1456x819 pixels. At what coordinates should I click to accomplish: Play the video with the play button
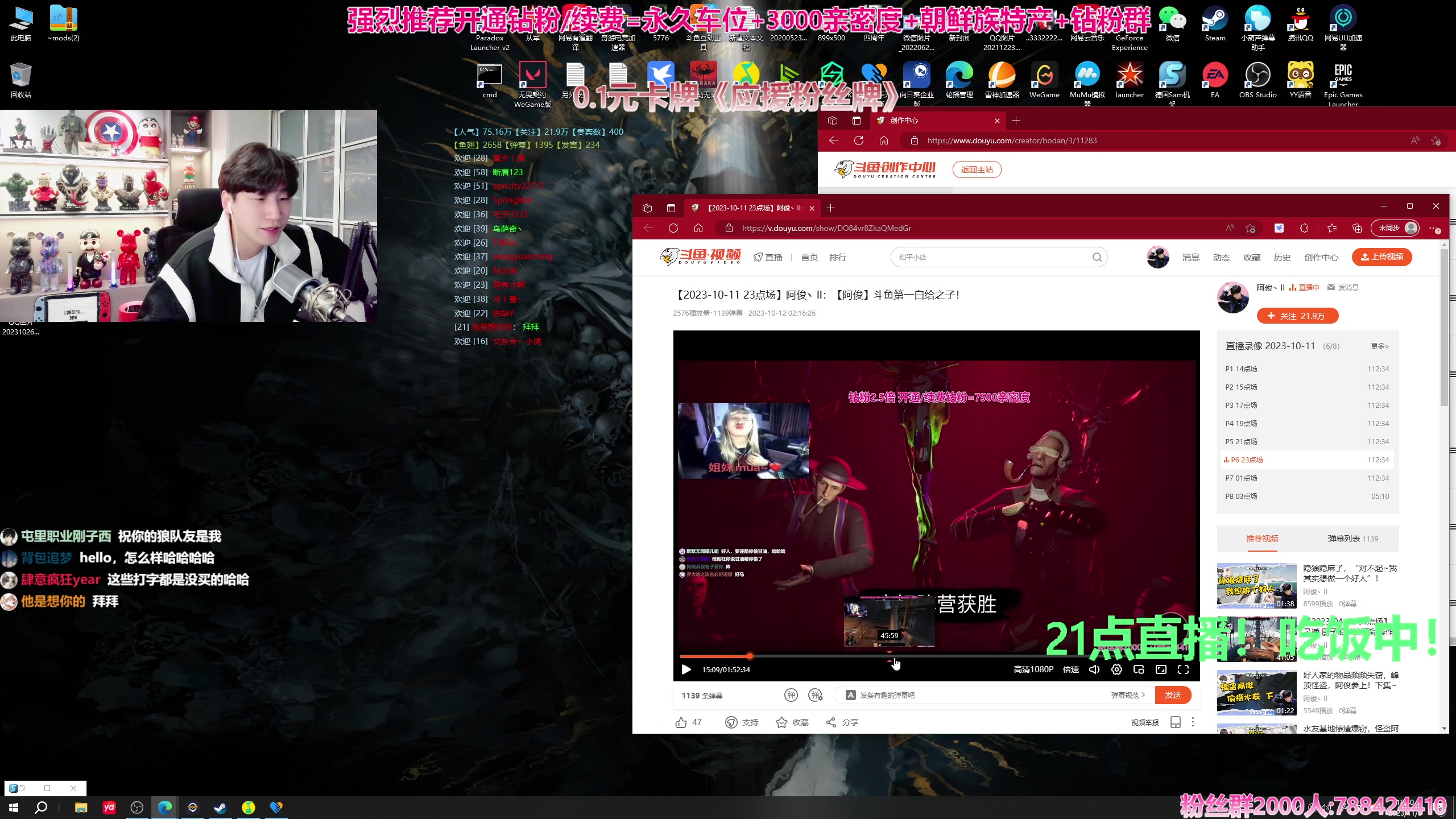point(686,669)
